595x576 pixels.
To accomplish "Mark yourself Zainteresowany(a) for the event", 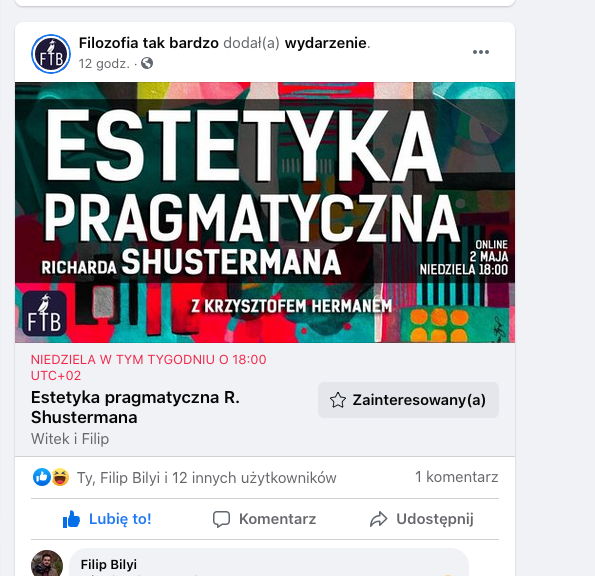I will [408, 400].
